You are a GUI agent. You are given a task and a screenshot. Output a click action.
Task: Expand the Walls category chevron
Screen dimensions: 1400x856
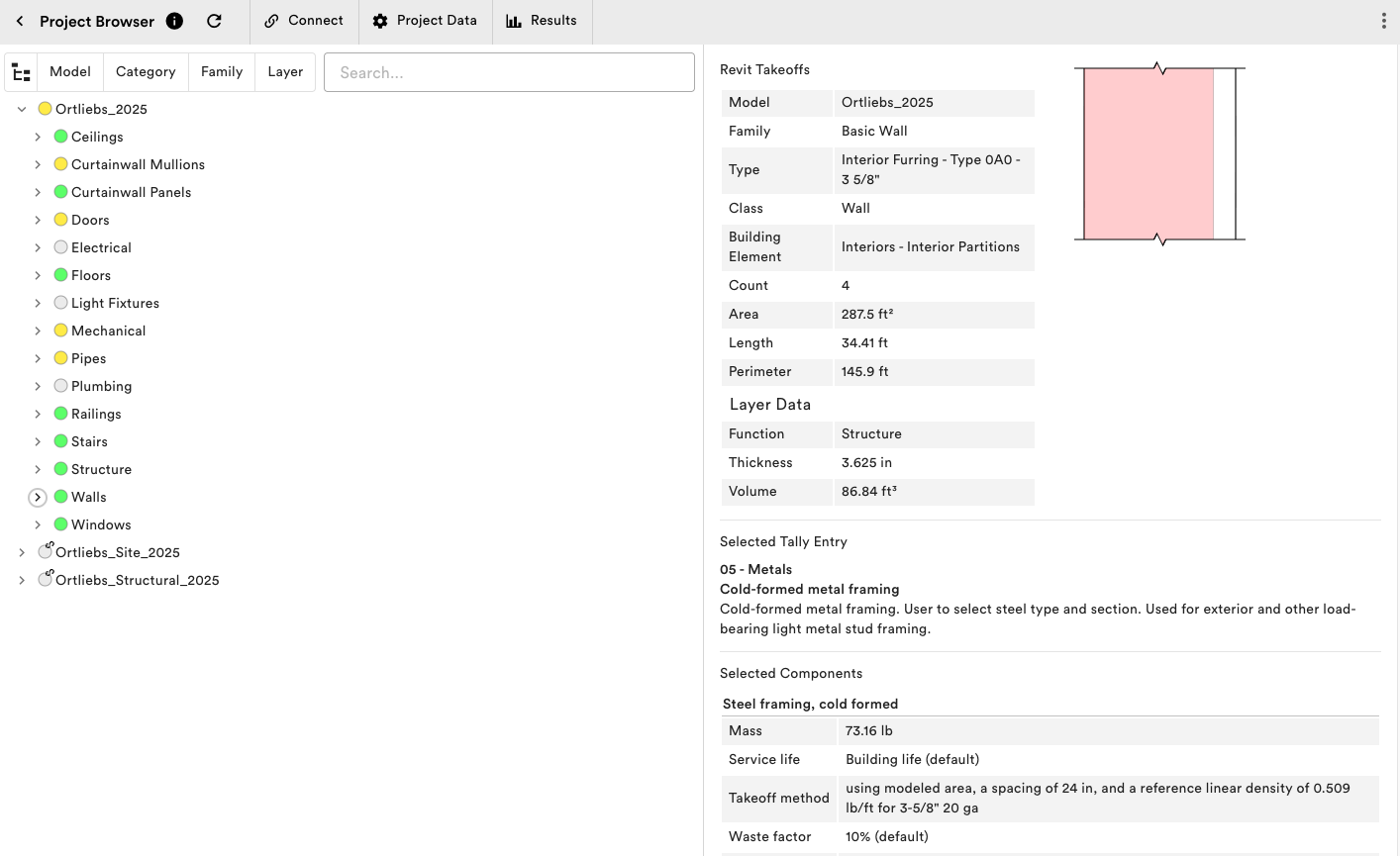point(38,497)
